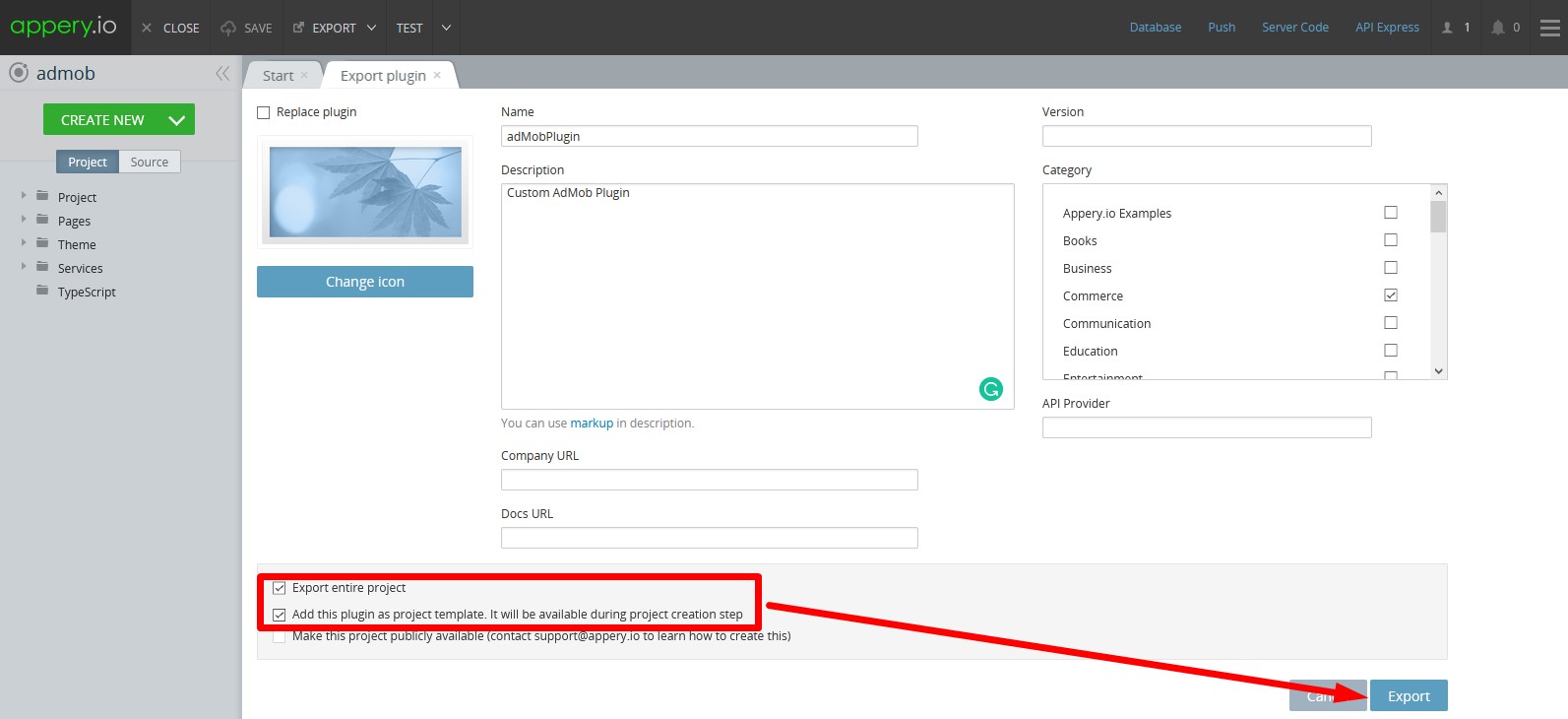Focus the Version input field
This screenshot has width=1568, height=719.
[1207, 136]
